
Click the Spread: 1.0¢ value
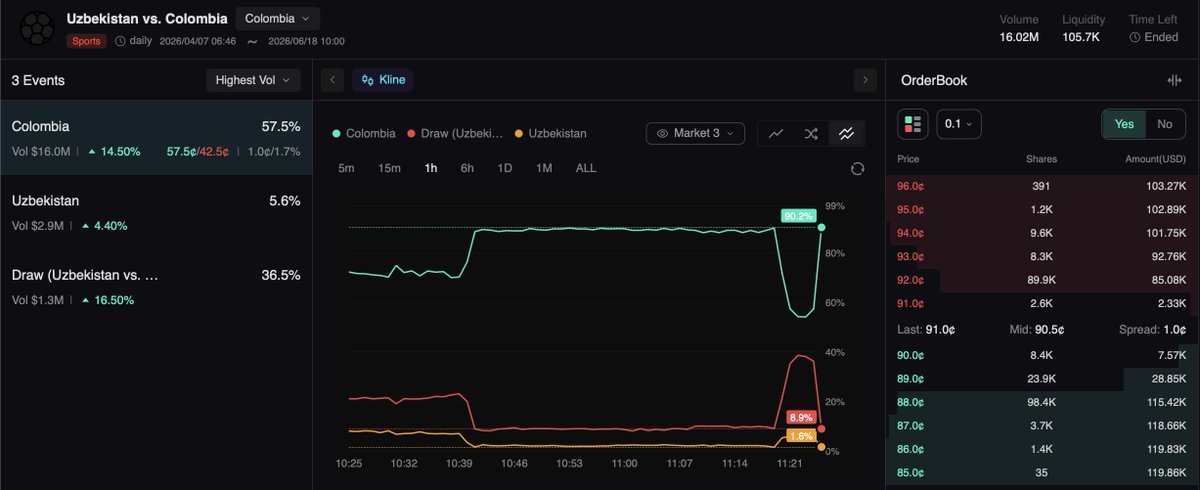[x=1152, y=329]
